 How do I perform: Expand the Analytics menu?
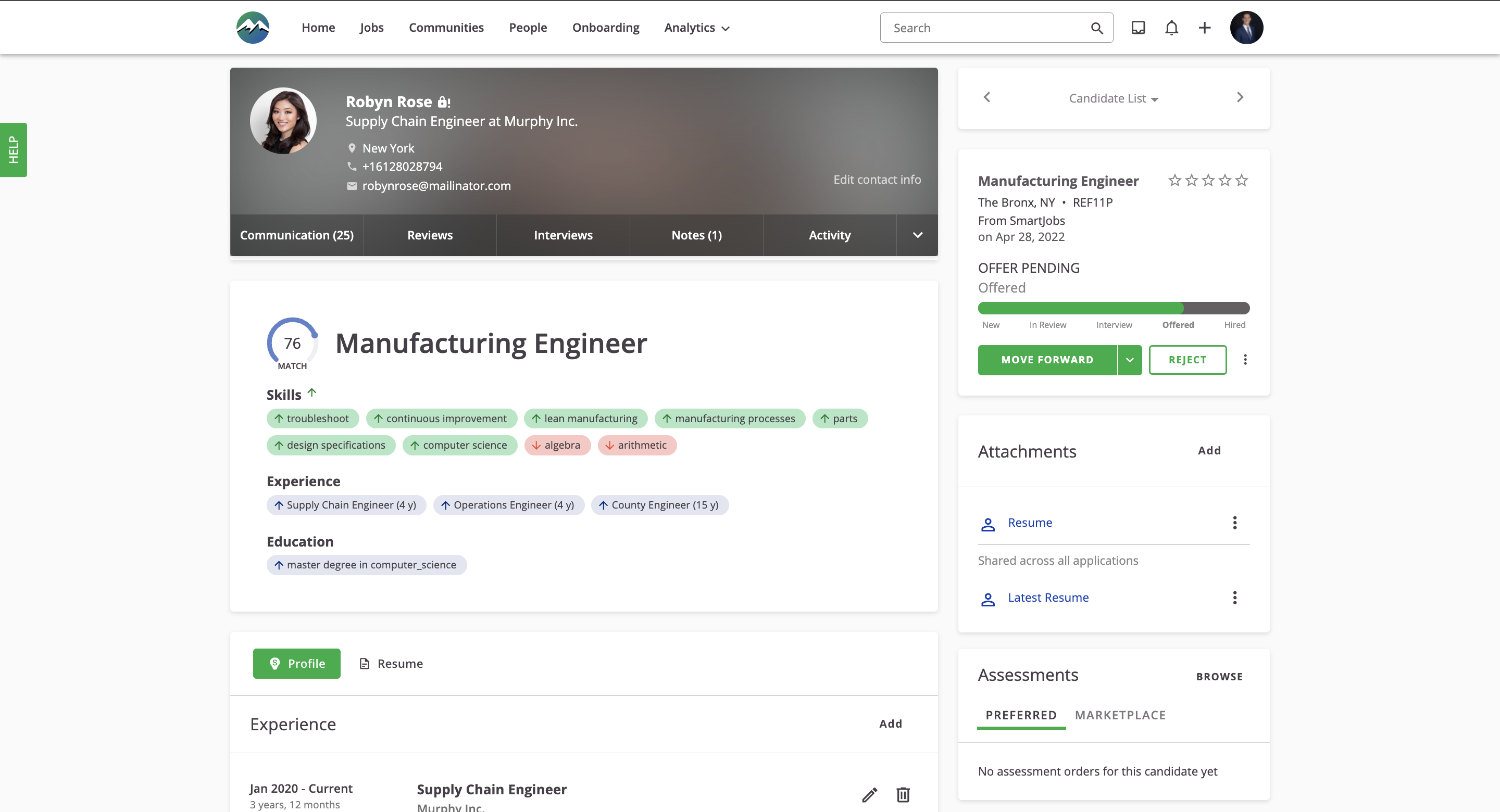[696, 28]
